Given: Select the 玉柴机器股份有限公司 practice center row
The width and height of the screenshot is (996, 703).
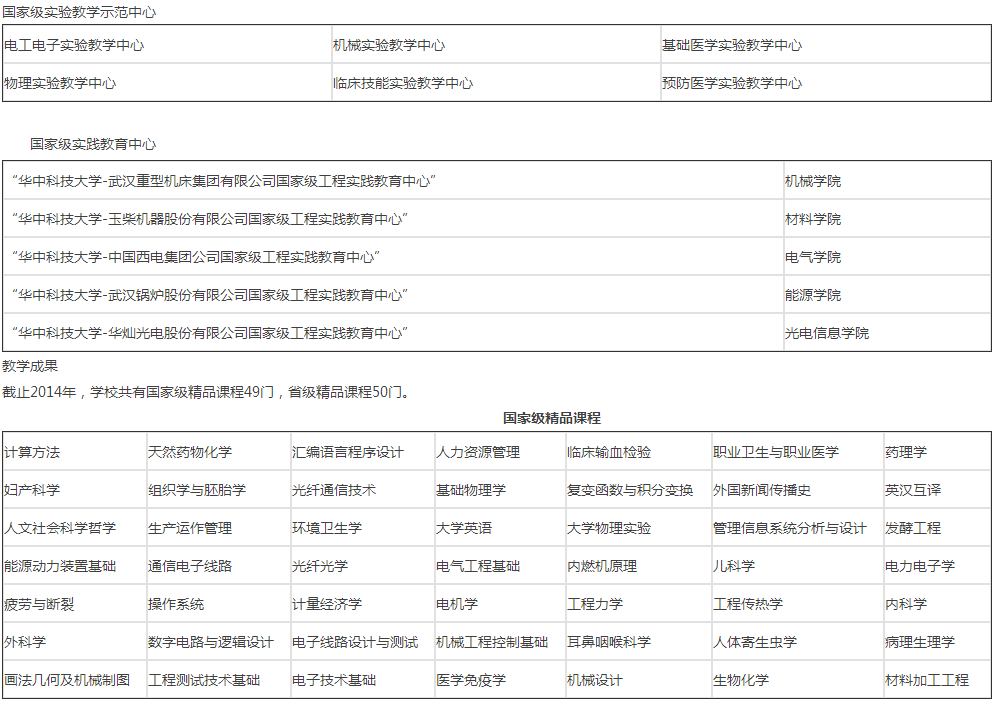Looking at the screenshot, I should pos(497,219).
